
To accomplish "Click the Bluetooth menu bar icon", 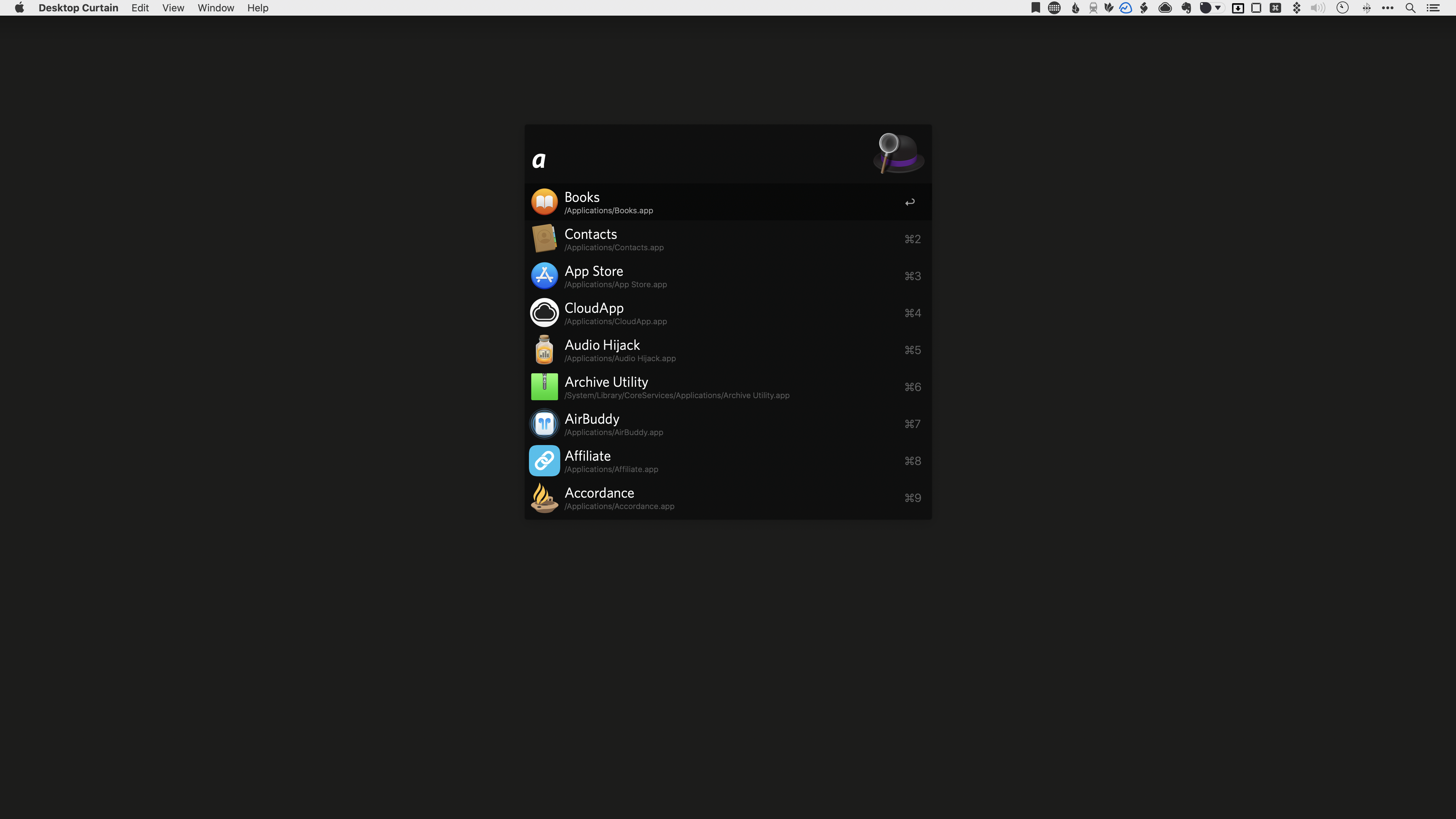I will click(x=1366, y=8).
